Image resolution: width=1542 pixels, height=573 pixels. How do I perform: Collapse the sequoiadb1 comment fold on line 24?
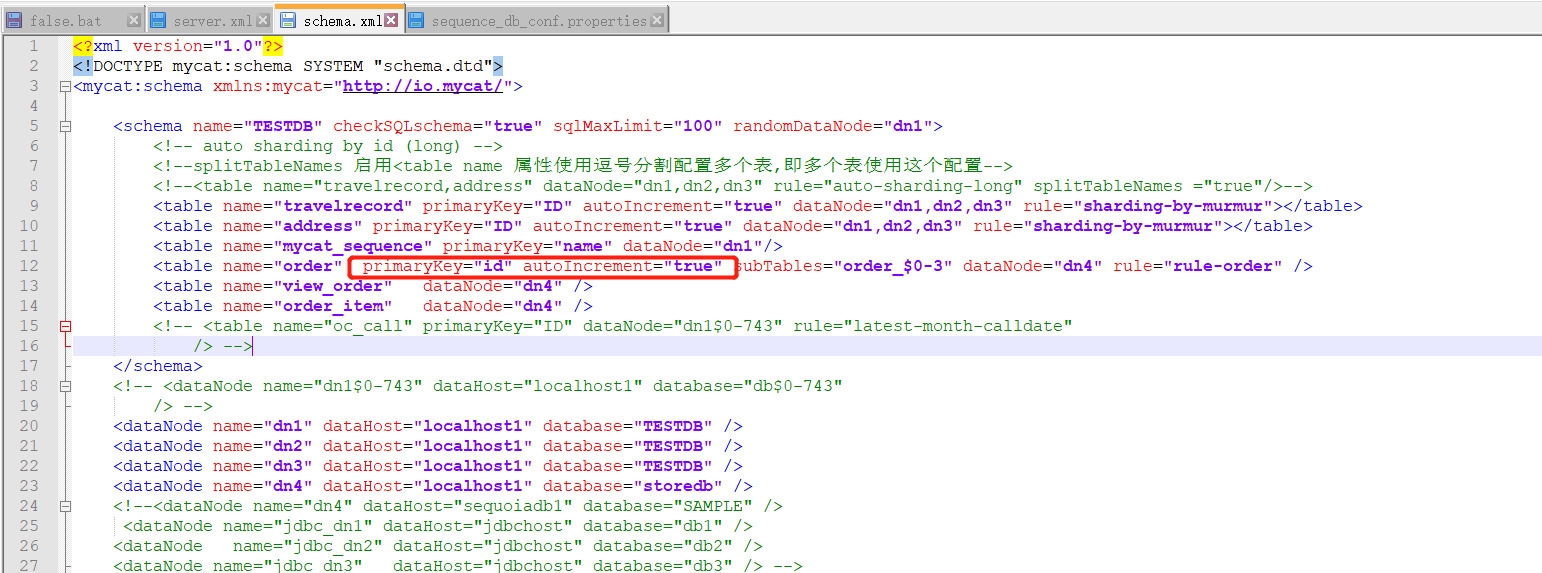click(66, 507)
